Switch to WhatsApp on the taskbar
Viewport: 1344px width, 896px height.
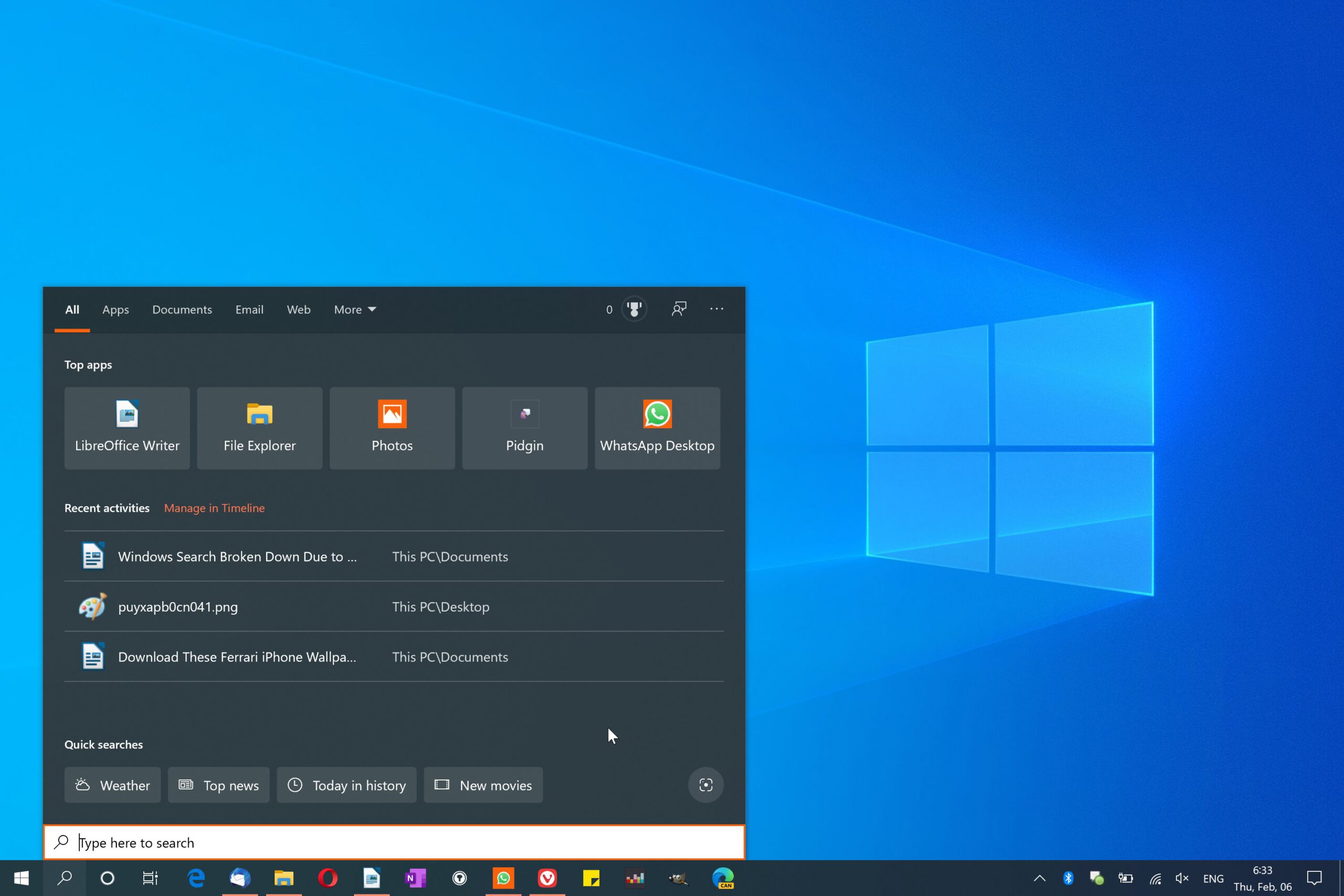click(503, 878)
